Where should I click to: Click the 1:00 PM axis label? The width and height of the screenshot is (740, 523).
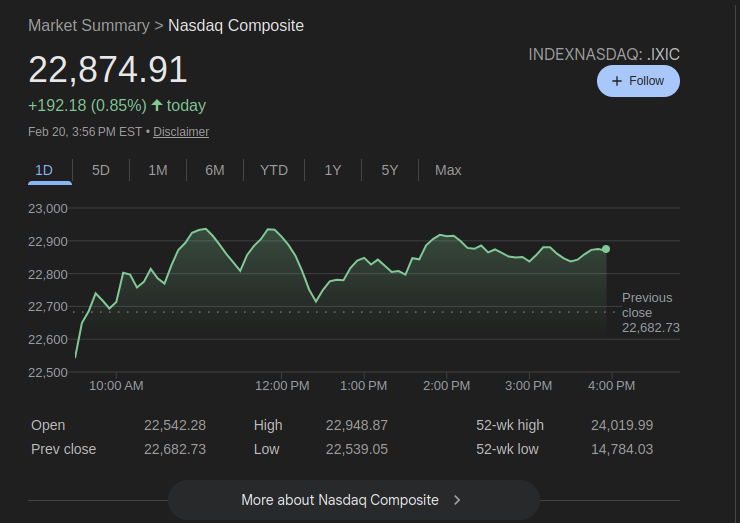pos(363,386)
